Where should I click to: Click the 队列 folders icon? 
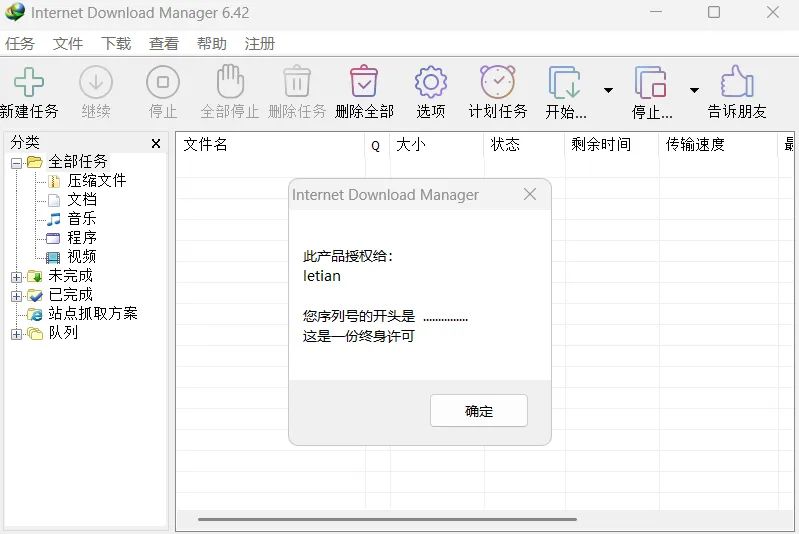click(35, 333)
